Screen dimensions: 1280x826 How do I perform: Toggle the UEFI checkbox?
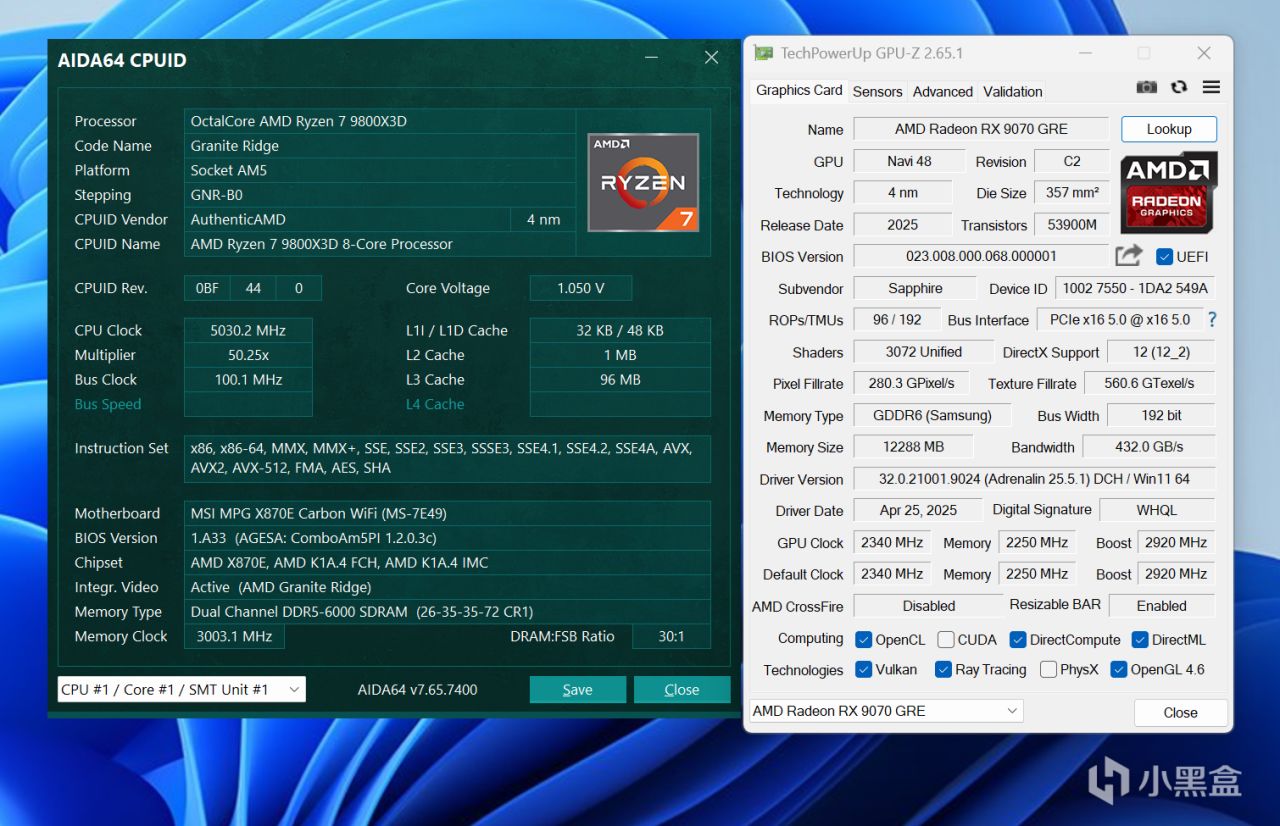tap(1164, 257)
